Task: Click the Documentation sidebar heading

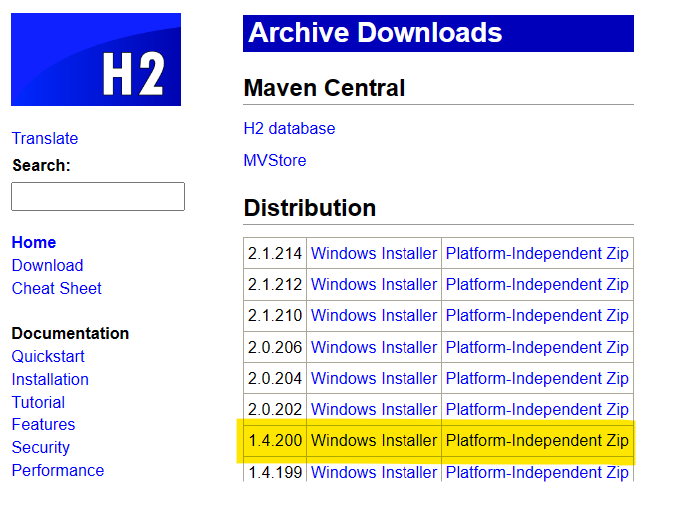Action: tap(70, 333)
